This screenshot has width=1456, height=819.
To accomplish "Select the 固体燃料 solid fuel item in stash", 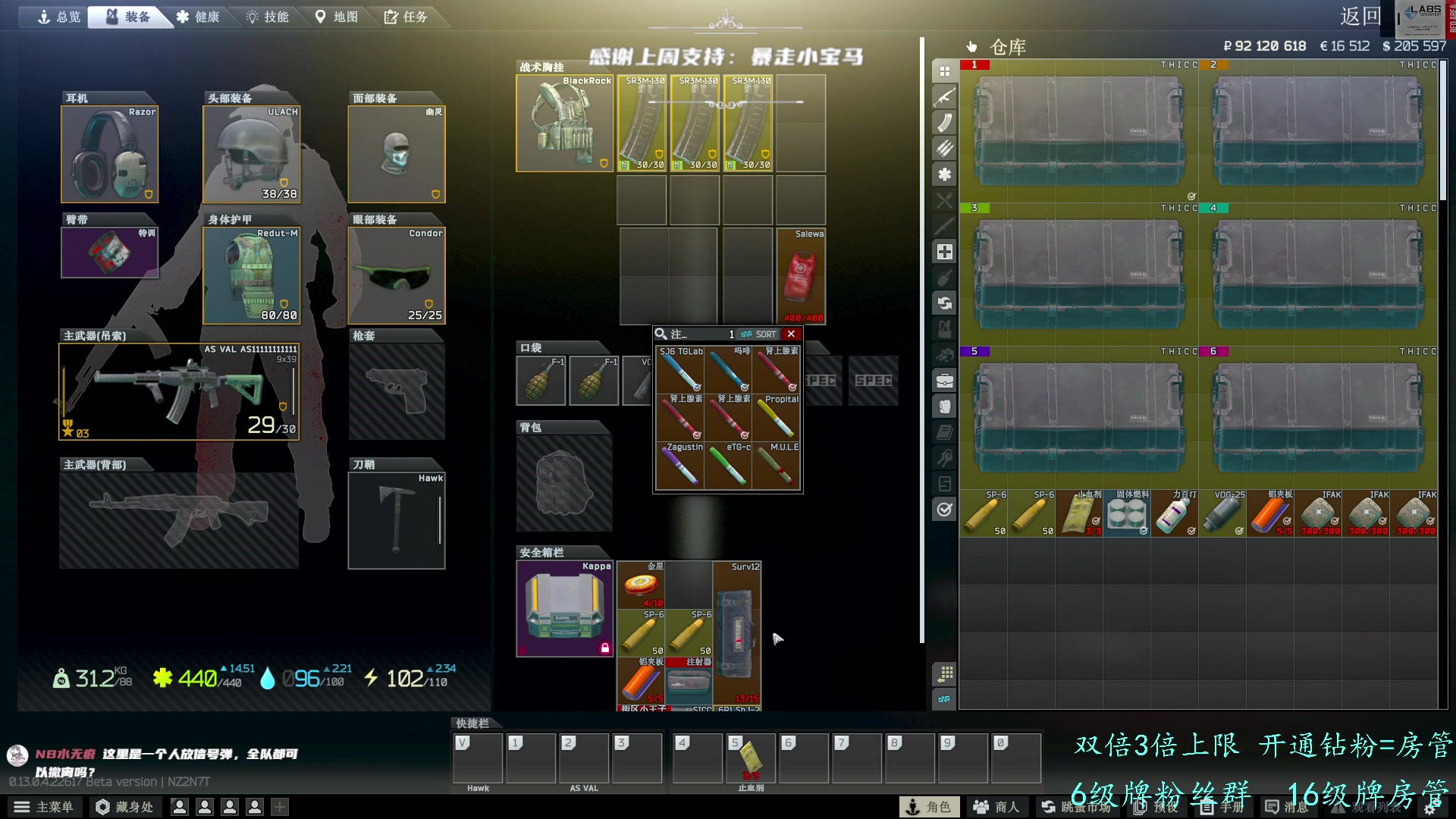I will [1128, 513].
